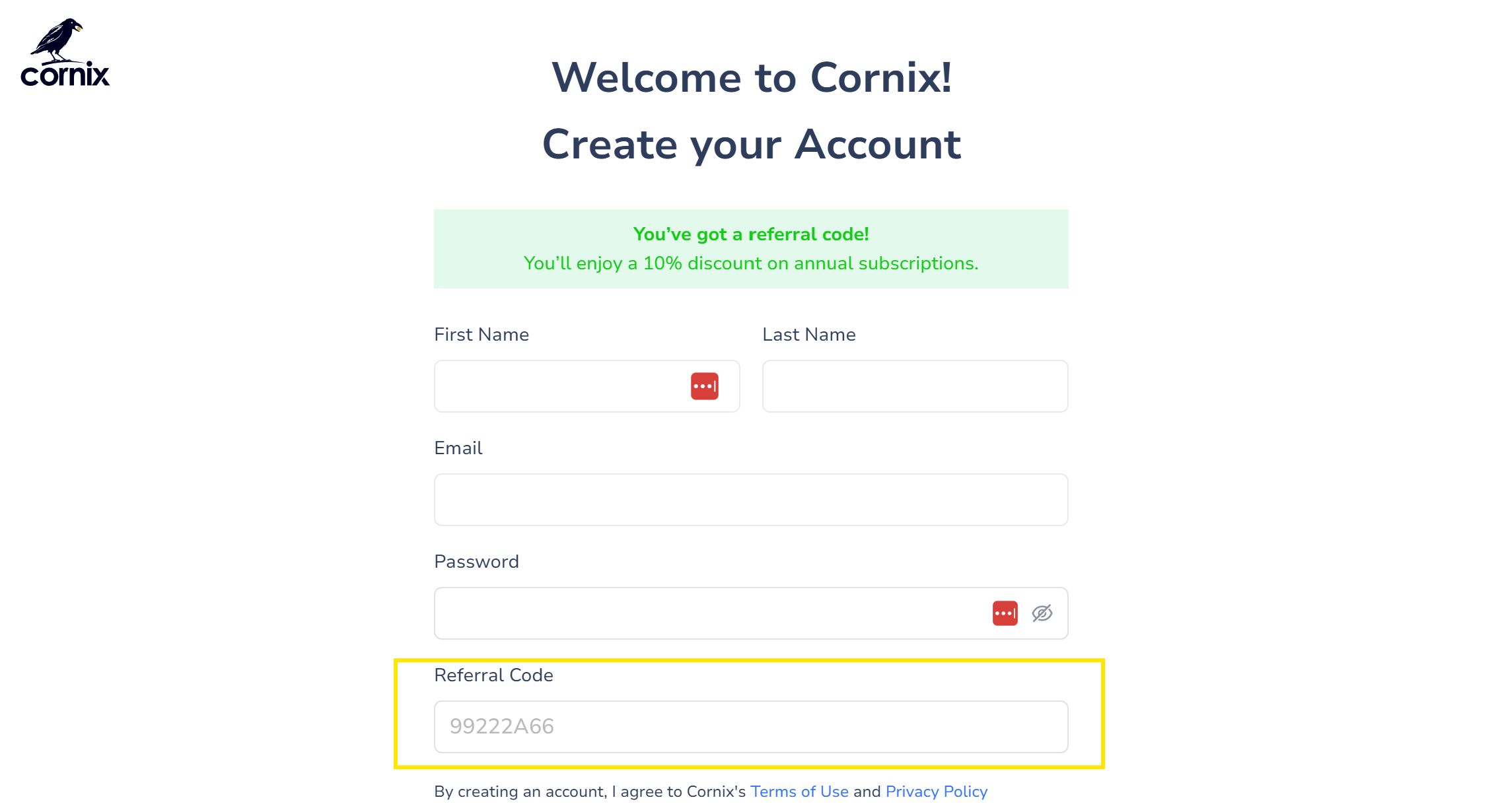
Task: Click the Email label
Action: (x=458, y=448)
